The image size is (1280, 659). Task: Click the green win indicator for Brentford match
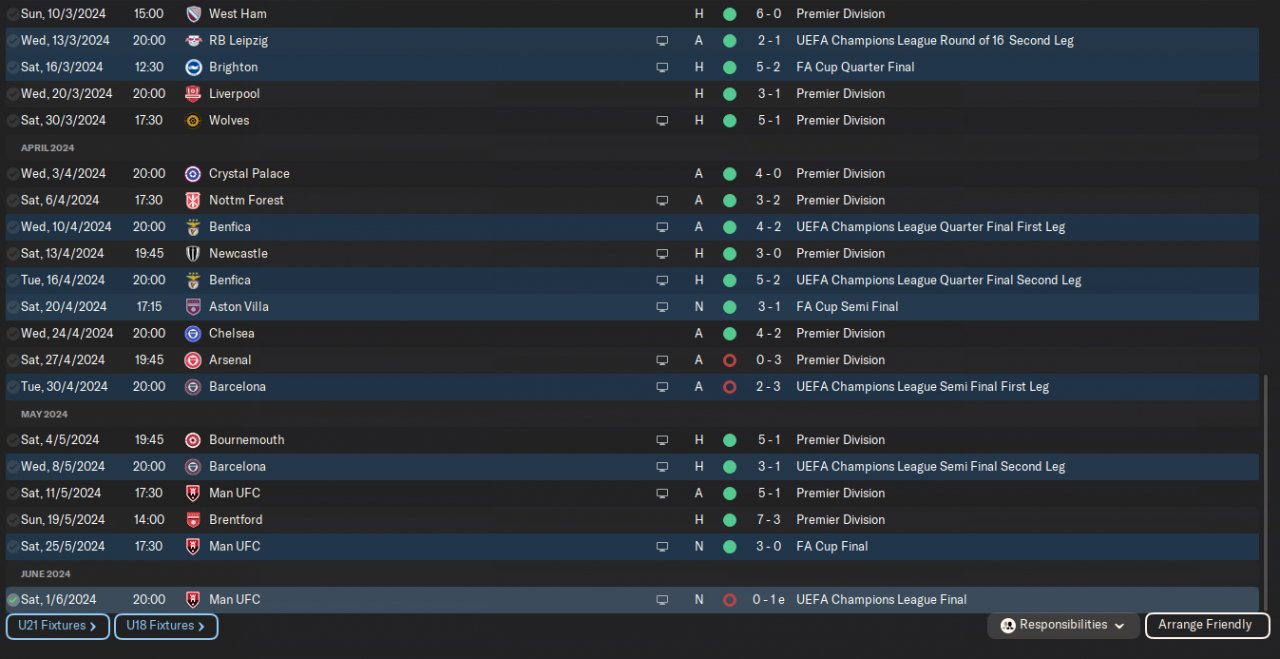[729, 520]
